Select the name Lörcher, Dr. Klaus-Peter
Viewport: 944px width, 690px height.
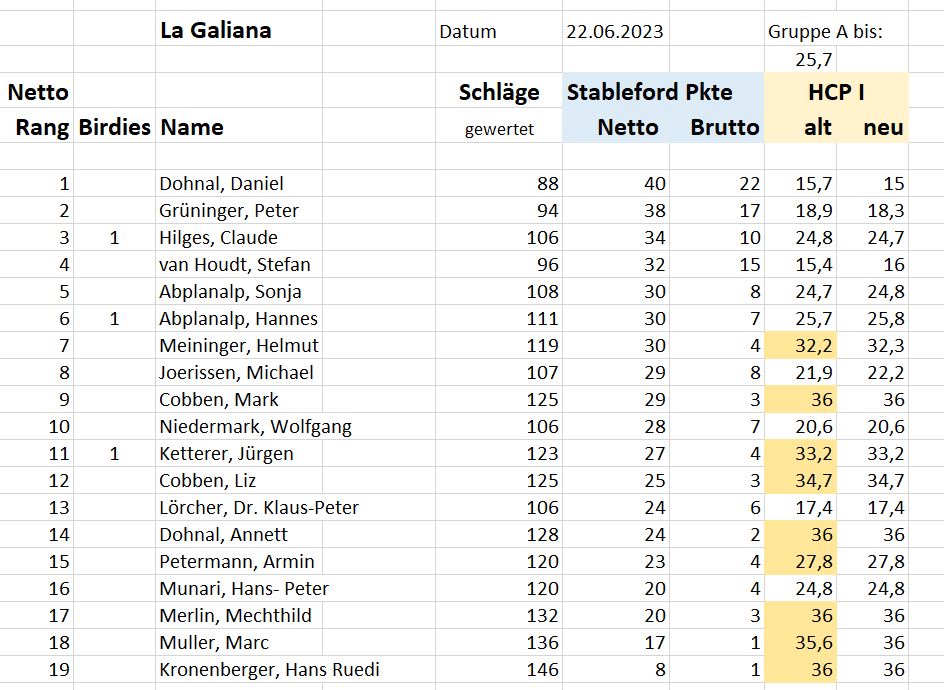[x=259, y=508]
